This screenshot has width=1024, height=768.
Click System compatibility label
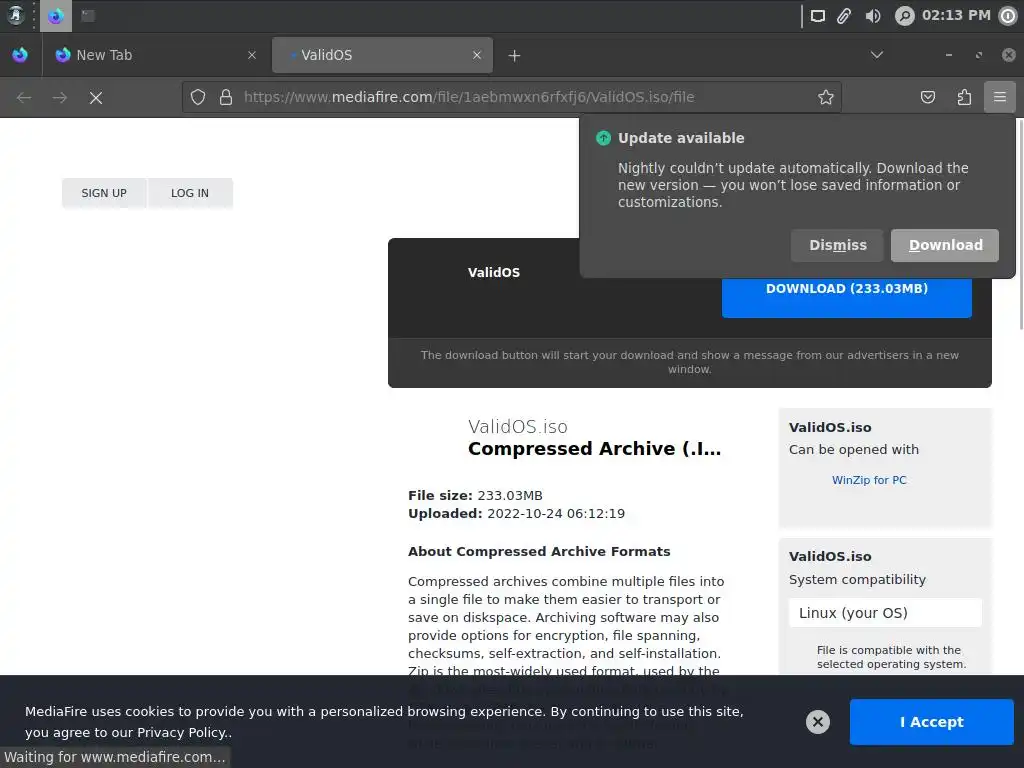point(857,579)
